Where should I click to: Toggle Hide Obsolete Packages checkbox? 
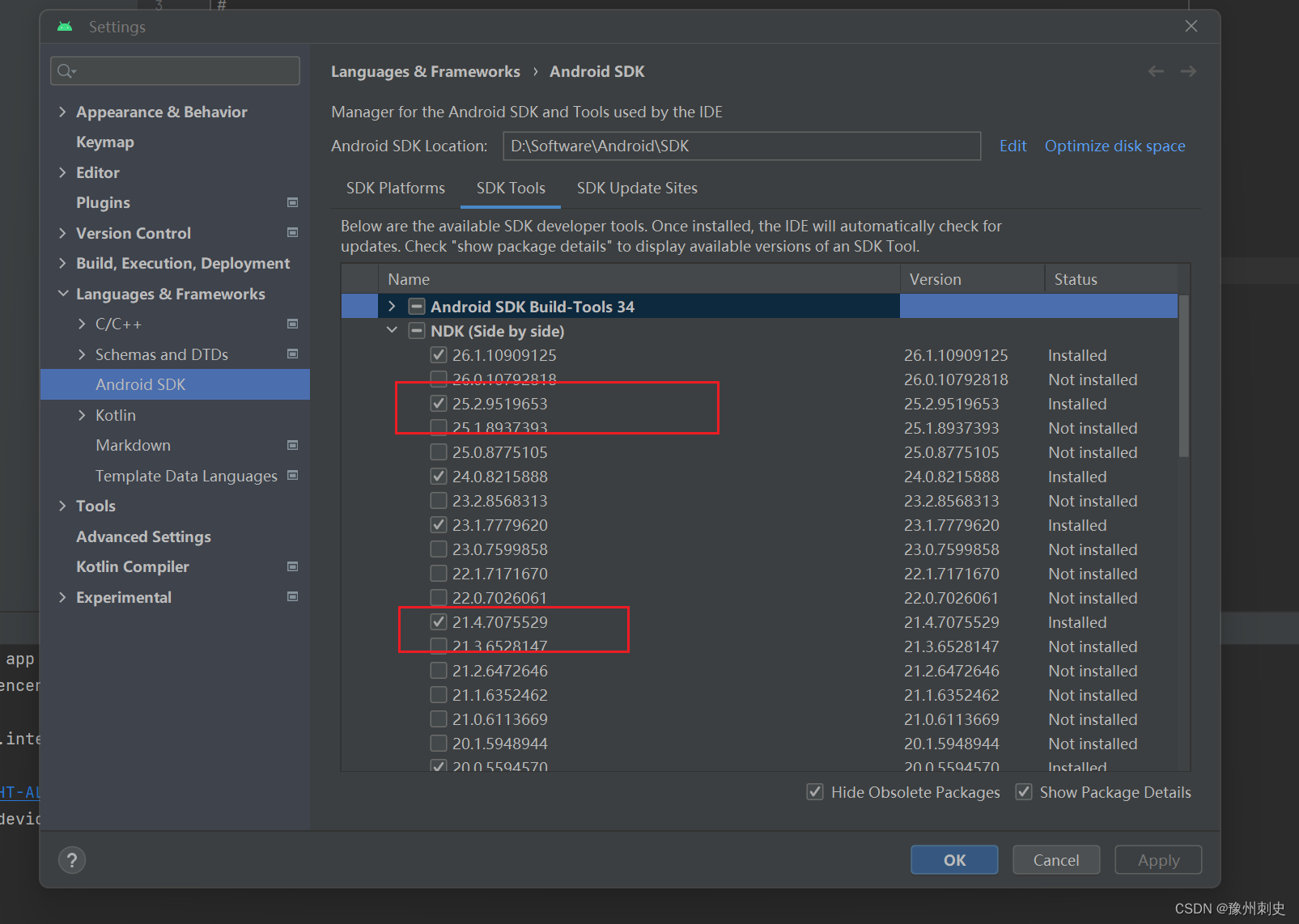(x=815, y=791)
